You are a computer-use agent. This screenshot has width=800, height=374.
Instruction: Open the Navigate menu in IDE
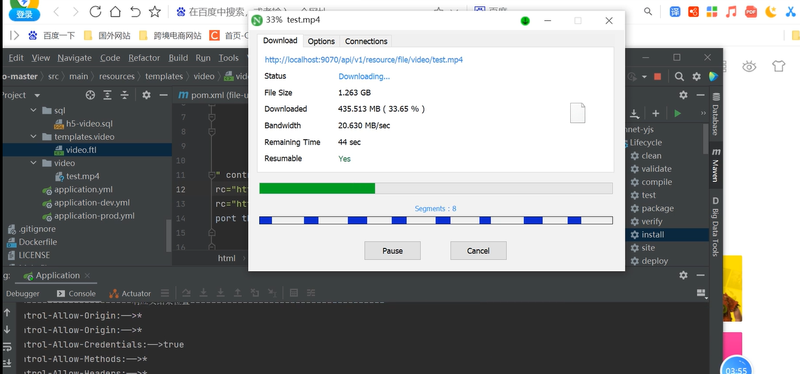74,58
